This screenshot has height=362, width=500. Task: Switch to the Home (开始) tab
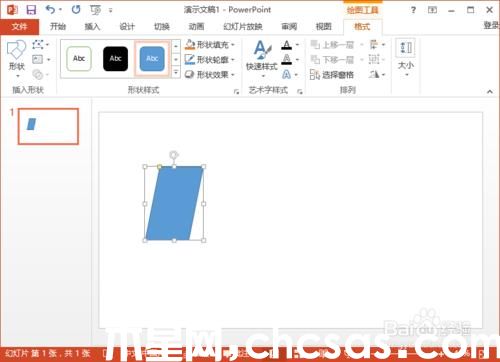tap(58, 26)
